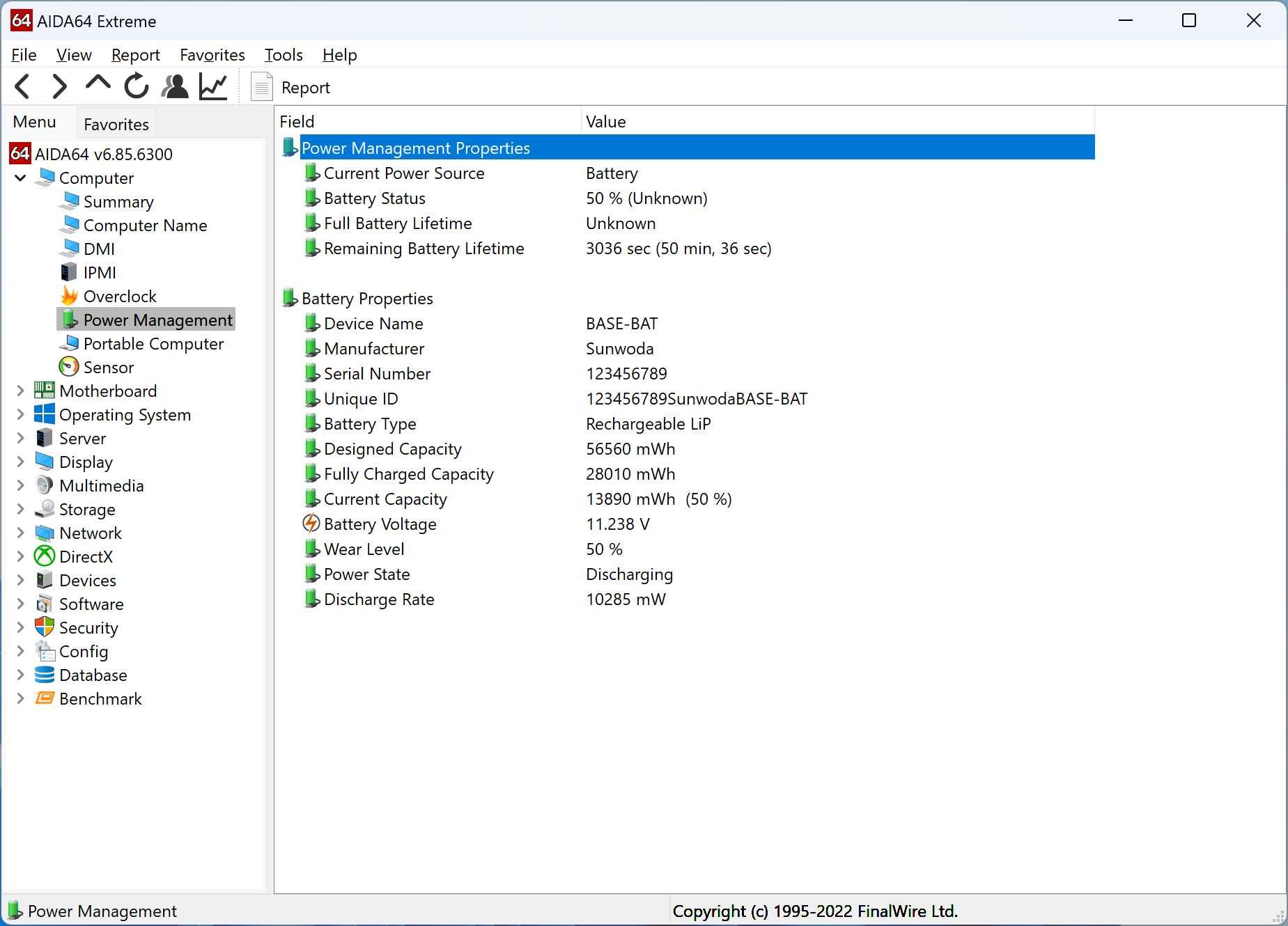Expand the Server tree node
Viewport: 1288px width, 926px height.
point(20,438)
